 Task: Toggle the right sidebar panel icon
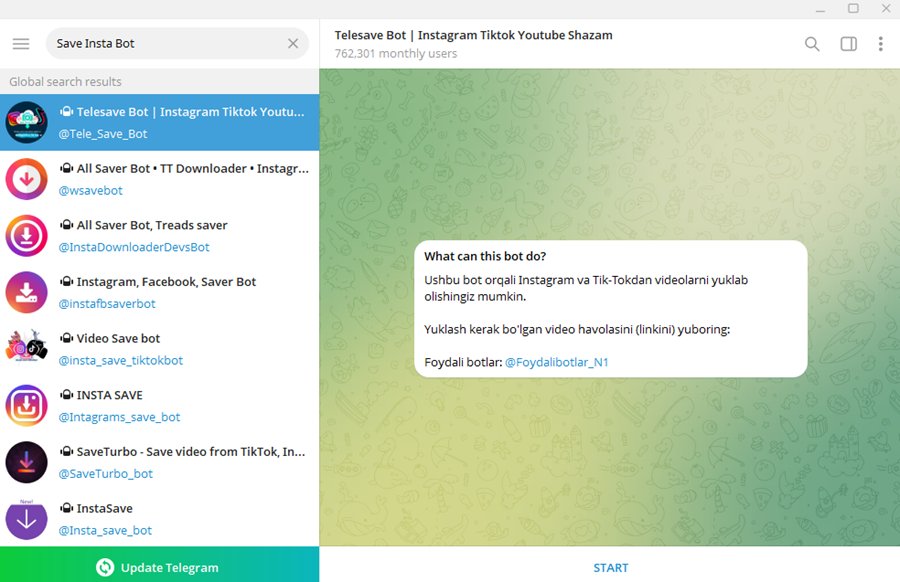pos(848,44)
